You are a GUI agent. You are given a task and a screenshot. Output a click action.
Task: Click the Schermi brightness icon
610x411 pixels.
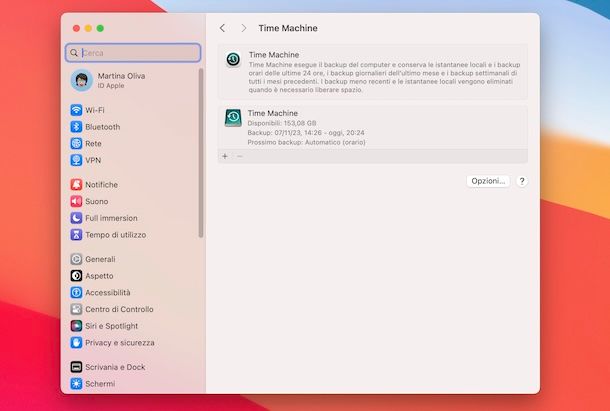(x=76, y=383)
